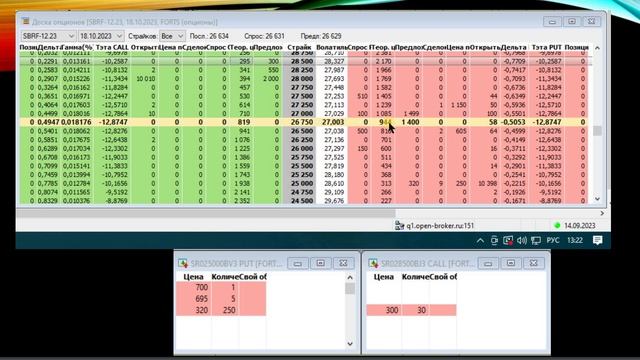Image resolution: width=640 pixels, height=360 pixels.
Task: Click the Гамма(% column header
Action: click(x=78, y=48)
